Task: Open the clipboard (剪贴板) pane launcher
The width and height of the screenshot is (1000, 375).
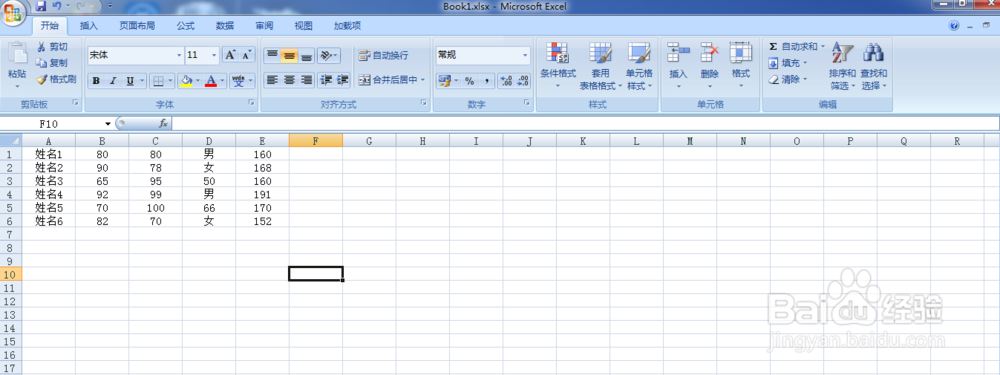Action: tap(76, 103)
